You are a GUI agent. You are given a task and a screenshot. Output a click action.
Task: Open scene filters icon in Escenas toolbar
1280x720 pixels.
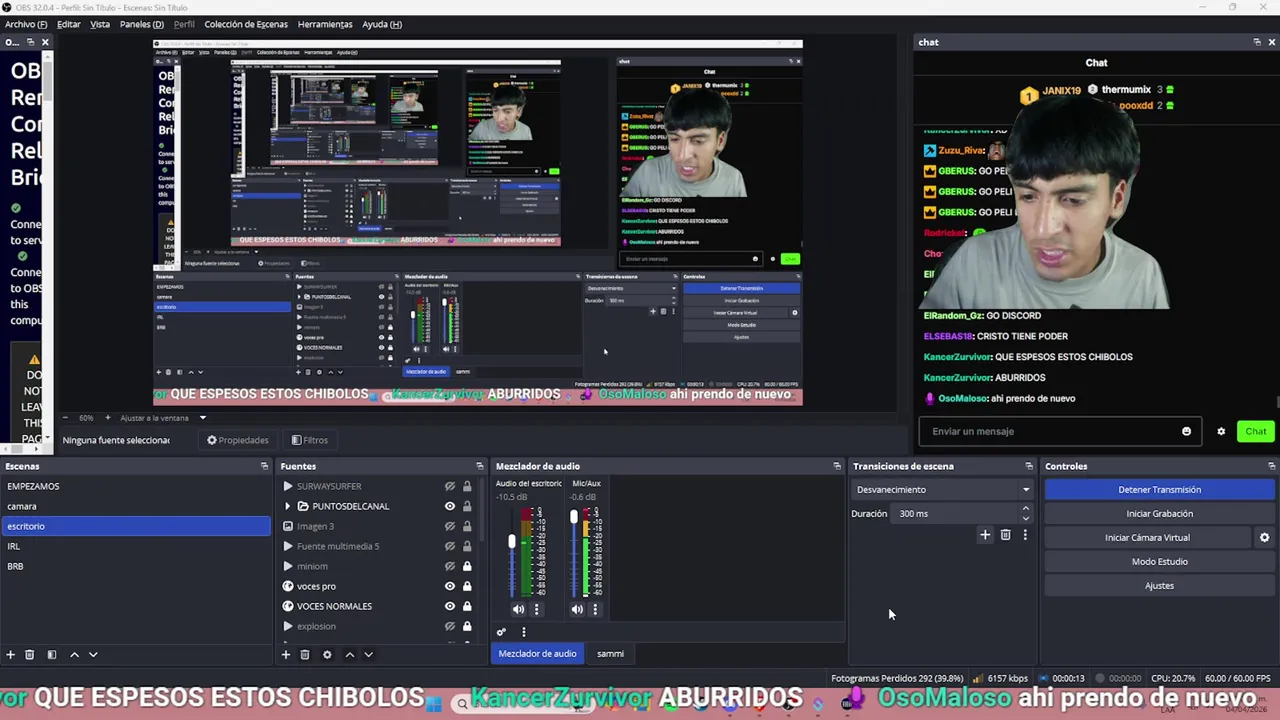point(51,654)
